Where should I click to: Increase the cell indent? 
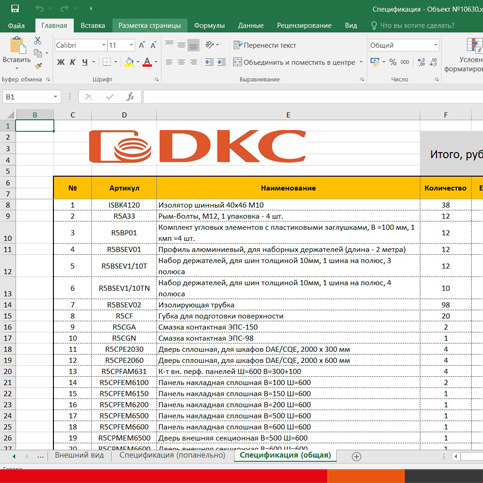pos(221,62)
